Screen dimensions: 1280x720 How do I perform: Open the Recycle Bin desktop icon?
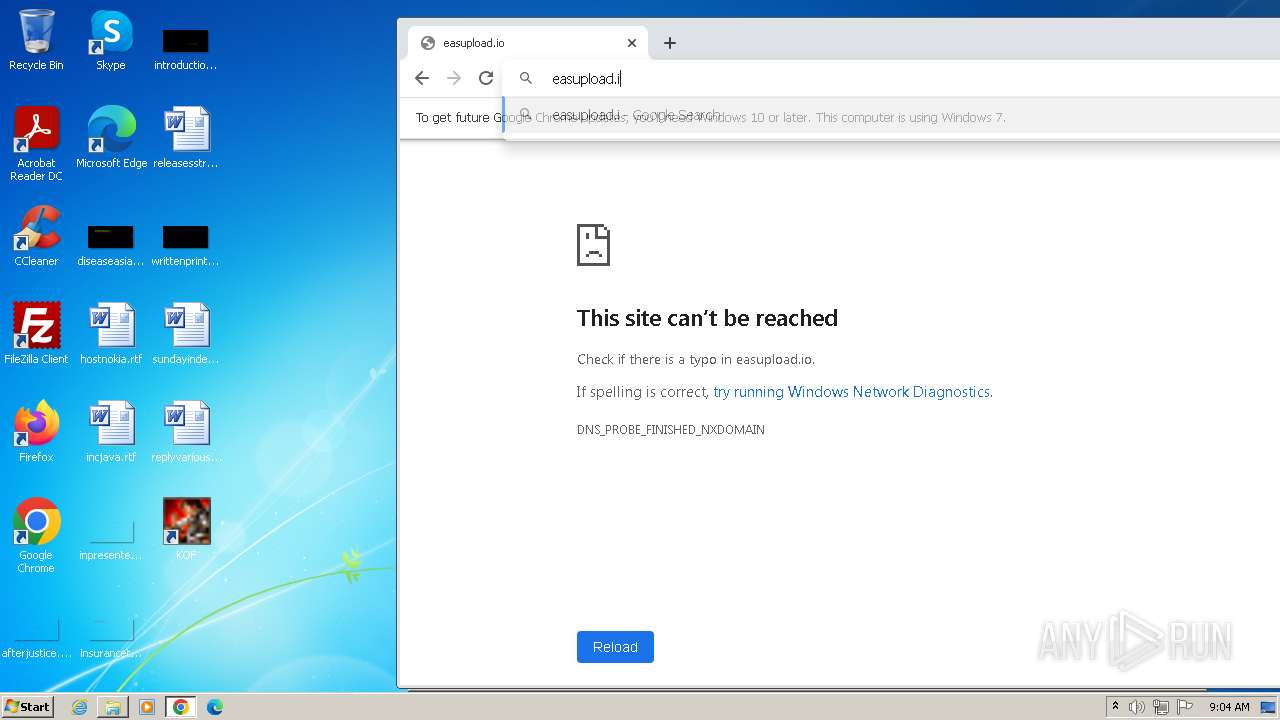[36, 40]
